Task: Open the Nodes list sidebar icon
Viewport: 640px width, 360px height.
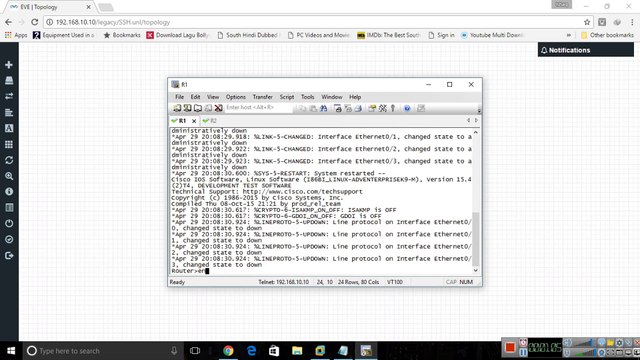Action: 9,80
